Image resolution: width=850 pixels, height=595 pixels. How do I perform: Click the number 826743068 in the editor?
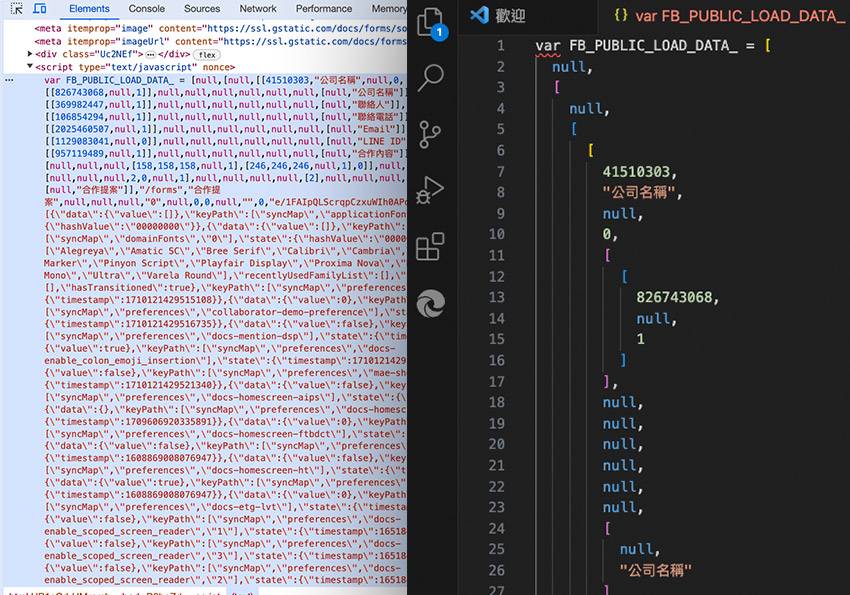[674, 298]
